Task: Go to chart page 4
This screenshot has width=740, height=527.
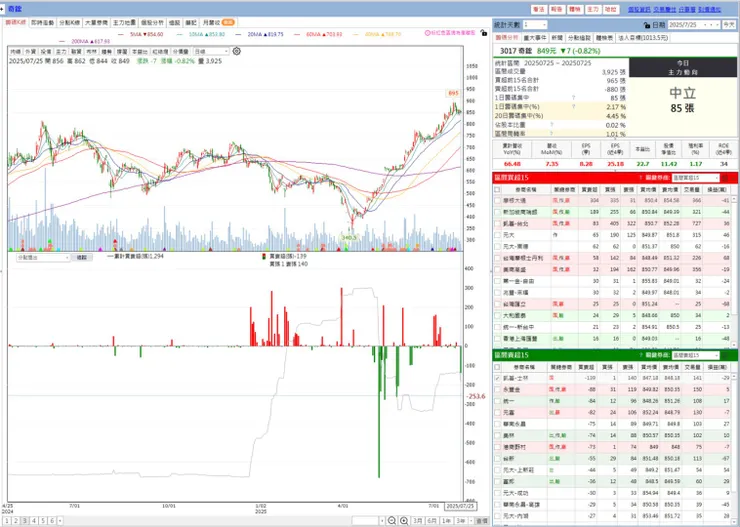Action: click(x=34, y=521)
